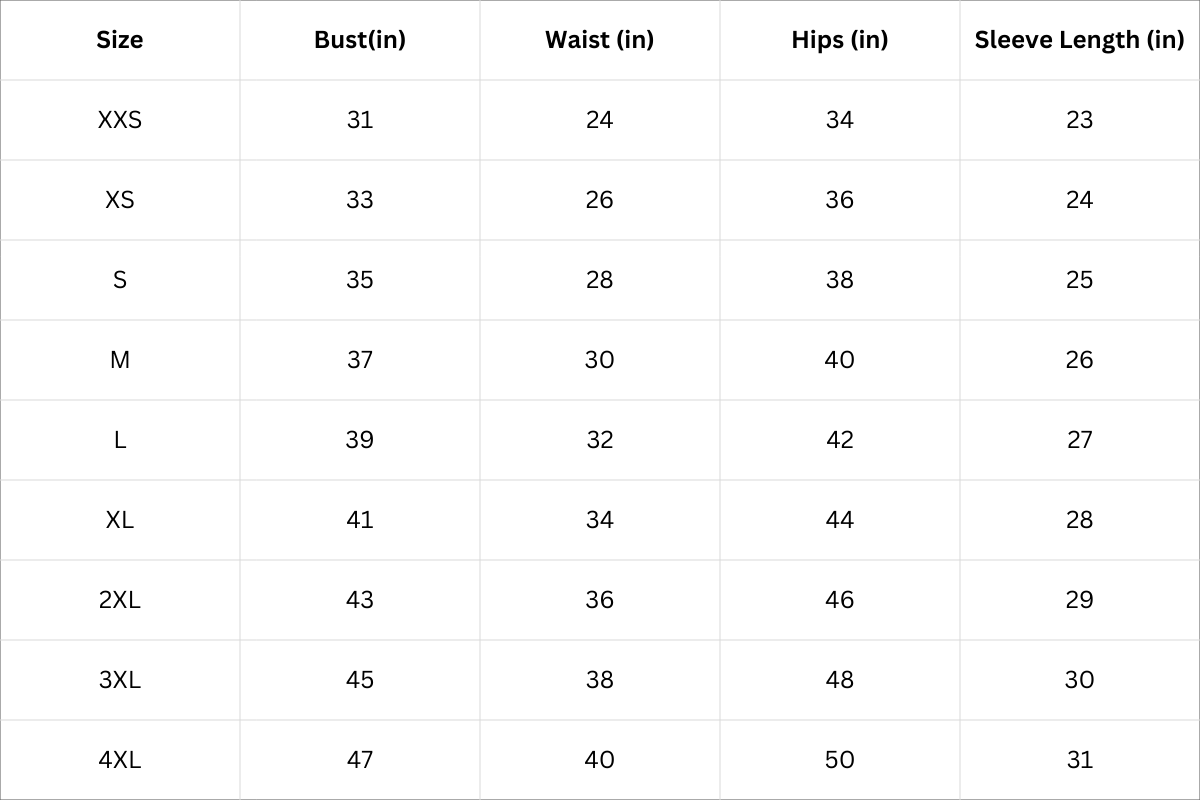
Task: Click sleeve length value 30 for 3XL
Action: click(1080, 680)
